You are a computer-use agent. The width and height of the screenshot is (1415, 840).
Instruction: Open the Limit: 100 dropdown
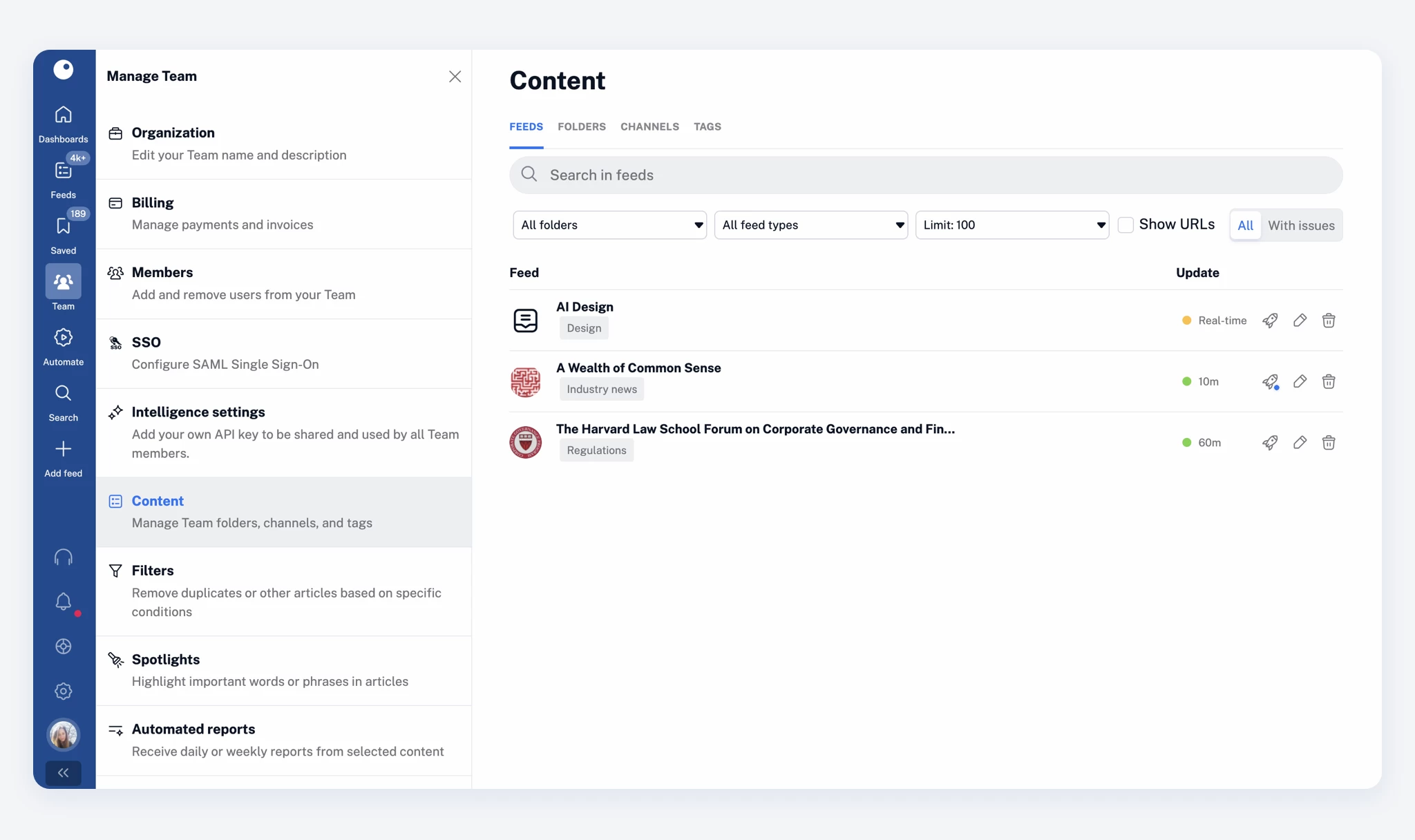(x=1012, y=225)
